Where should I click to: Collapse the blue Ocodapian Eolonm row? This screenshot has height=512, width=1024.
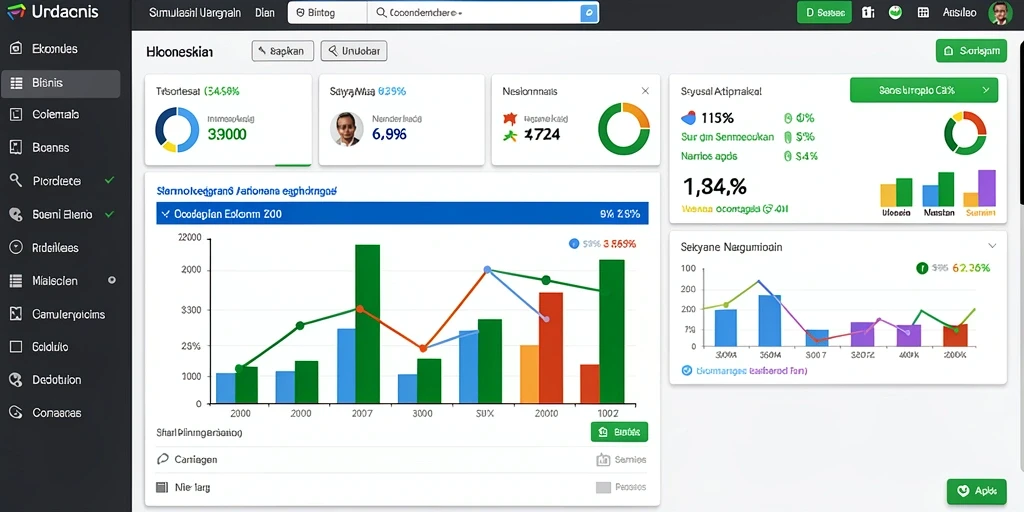[165, 214]
